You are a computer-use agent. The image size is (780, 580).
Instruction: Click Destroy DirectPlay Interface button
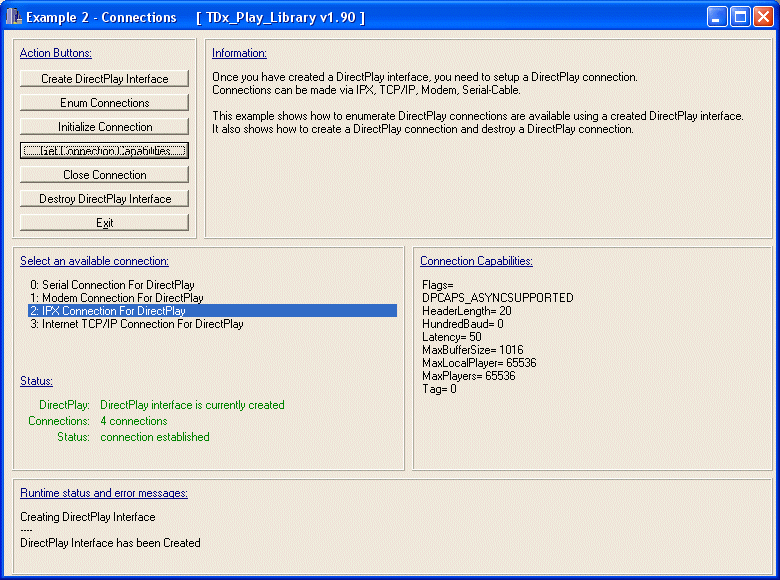pos(104,199)
